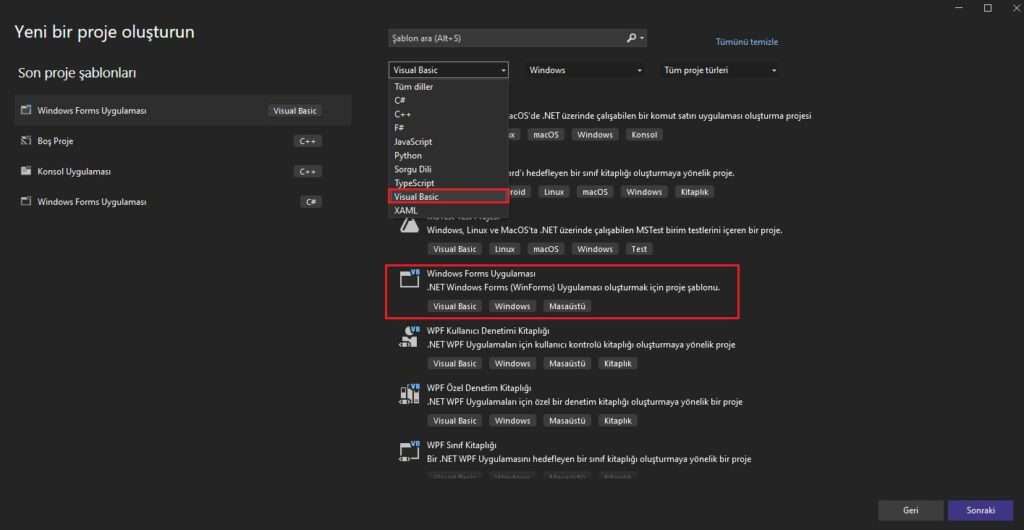
Task: Expand the Tüm proje türleri dropdown
Action: (718, 70)
